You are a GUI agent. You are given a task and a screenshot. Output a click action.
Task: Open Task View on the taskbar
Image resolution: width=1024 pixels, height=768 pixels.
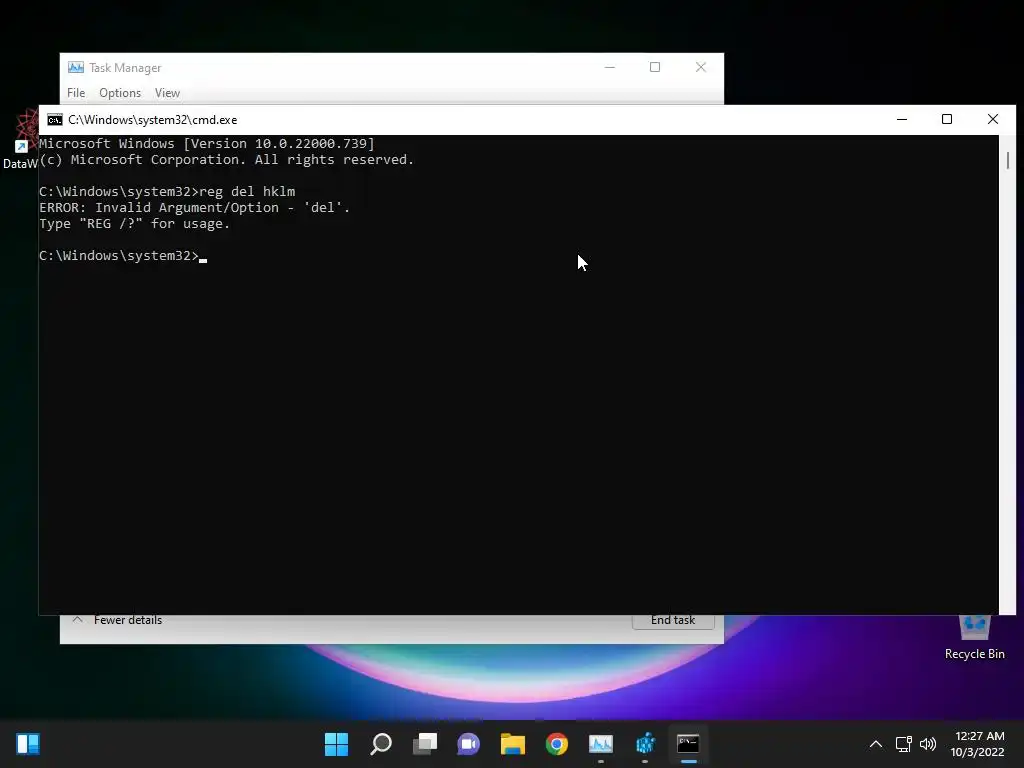[424, 744]
